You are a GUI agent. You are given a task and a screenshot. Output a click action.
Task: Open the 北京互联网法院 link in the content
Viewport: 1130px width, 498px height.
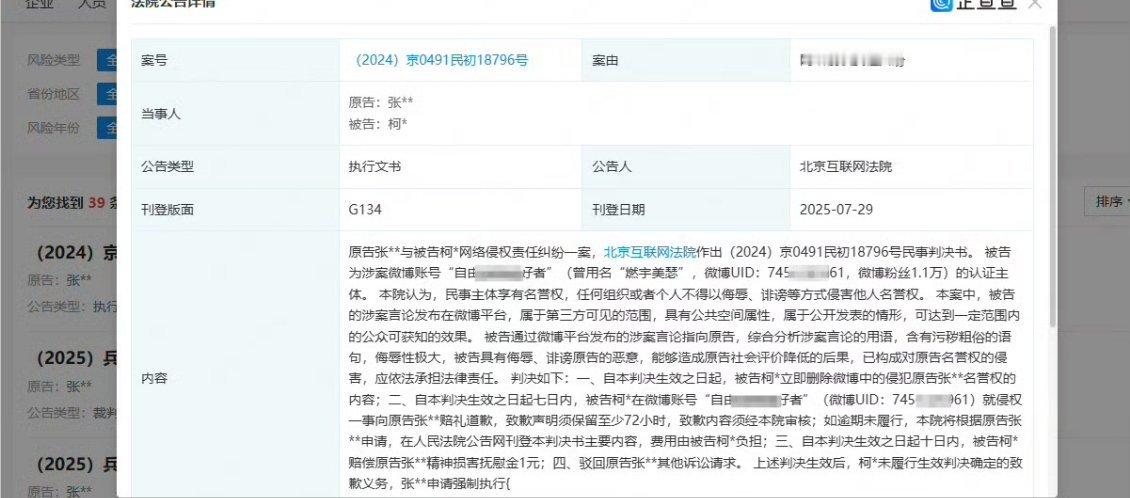point(650,253)
